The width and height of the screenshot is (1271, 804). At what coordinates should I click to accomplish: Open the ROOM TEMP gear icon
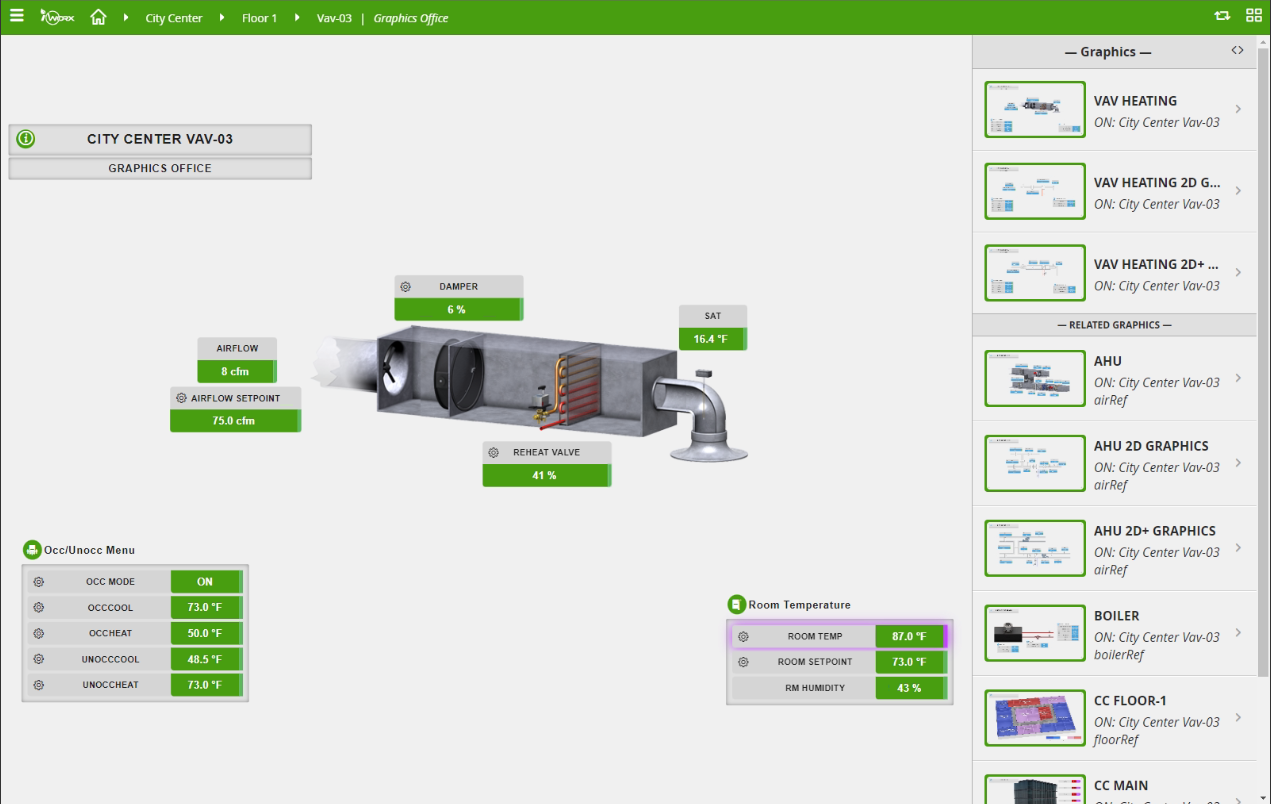743,637
